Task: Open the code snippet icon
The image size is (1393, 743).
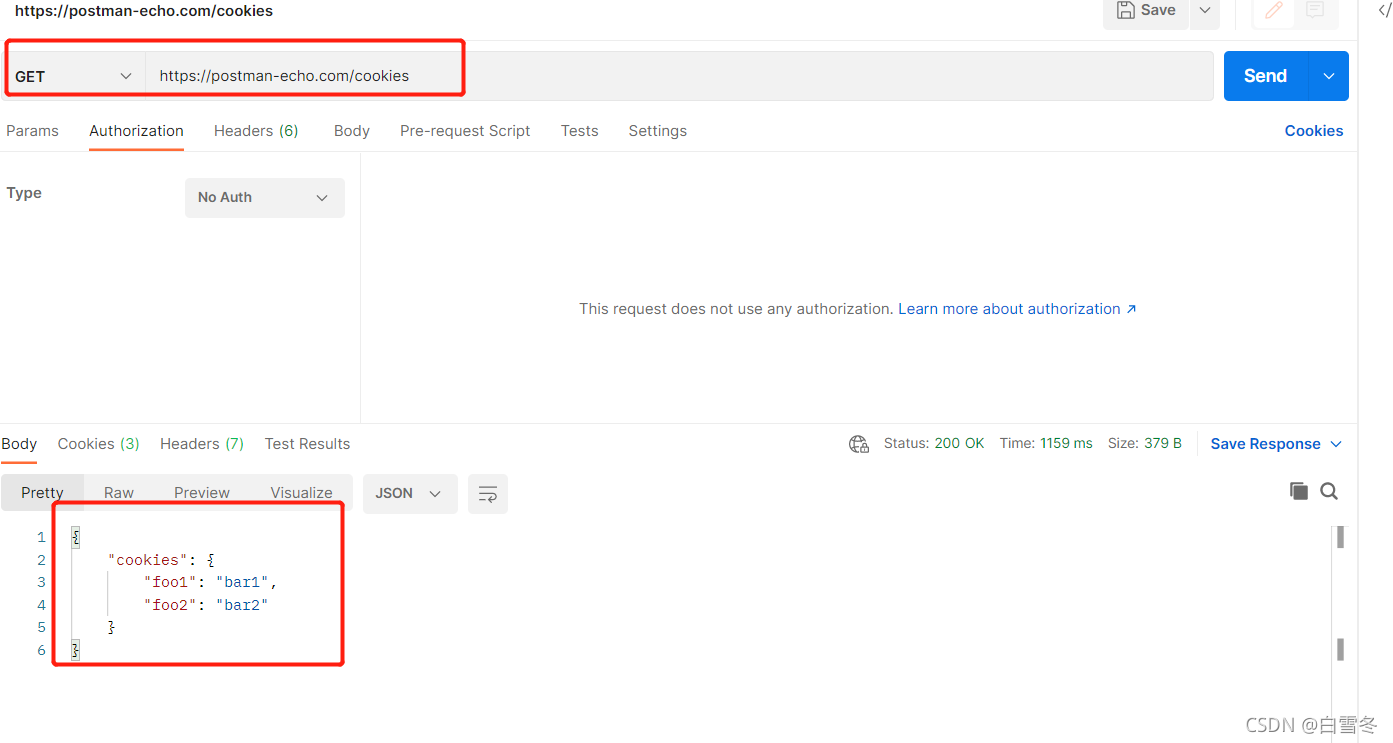Action: [1384, 10]
